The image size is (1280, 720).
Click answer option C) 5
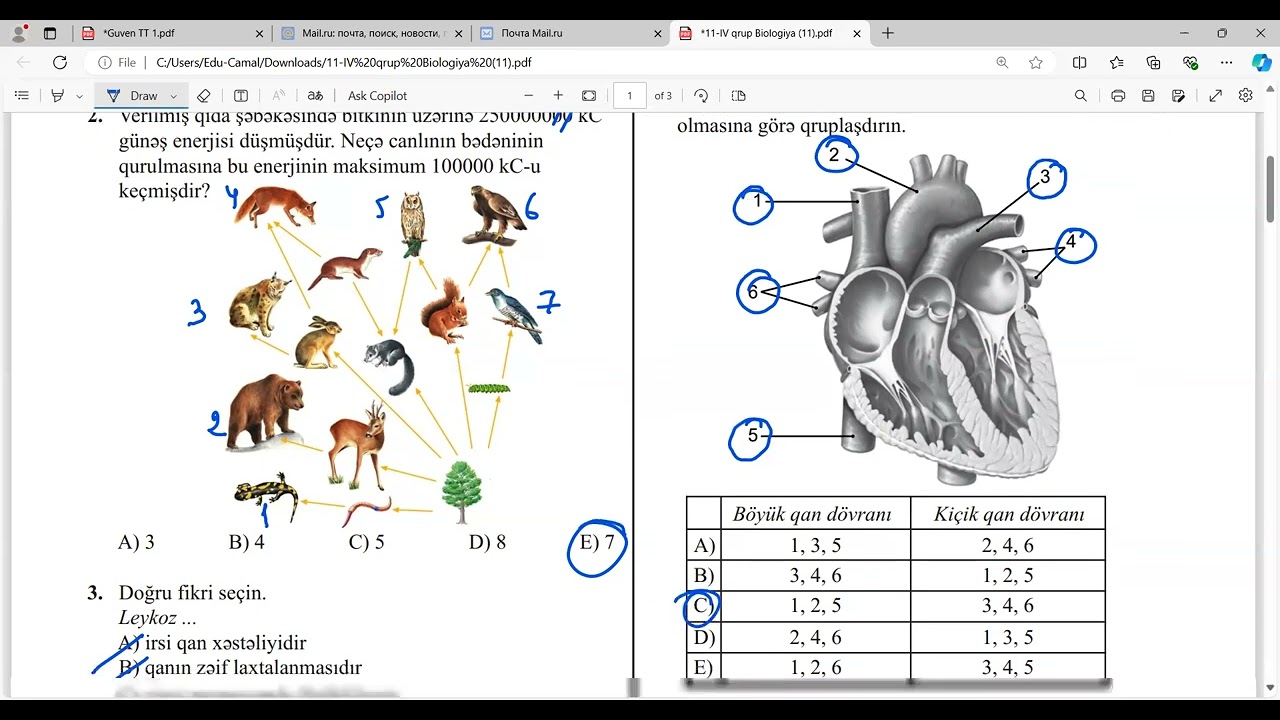click(x=367, y=543)
